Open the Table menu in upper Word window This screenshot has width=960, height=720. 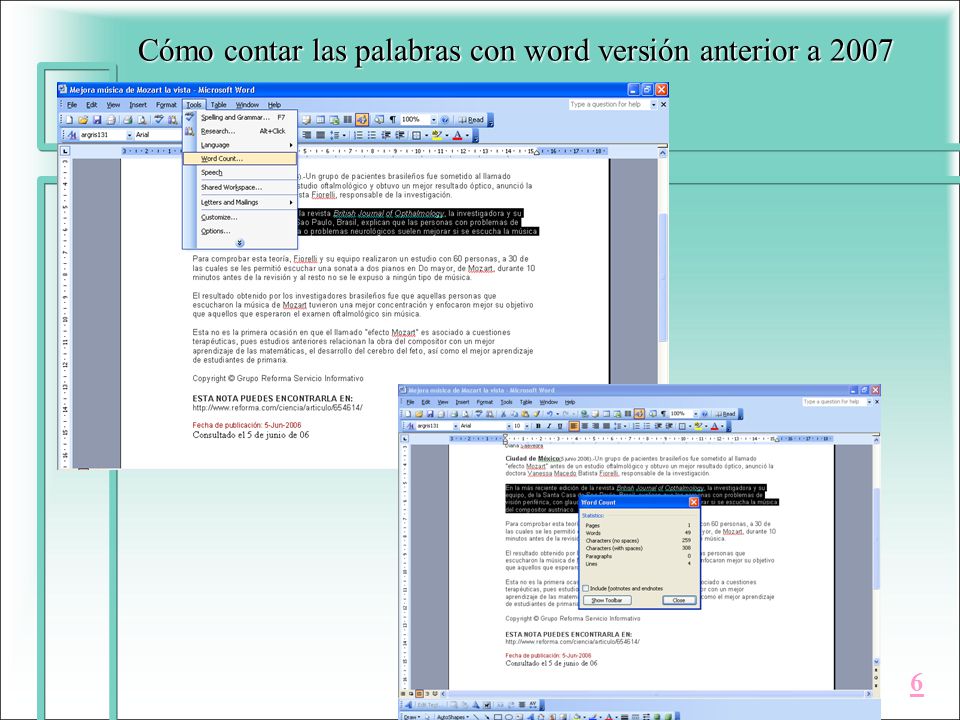219,105
